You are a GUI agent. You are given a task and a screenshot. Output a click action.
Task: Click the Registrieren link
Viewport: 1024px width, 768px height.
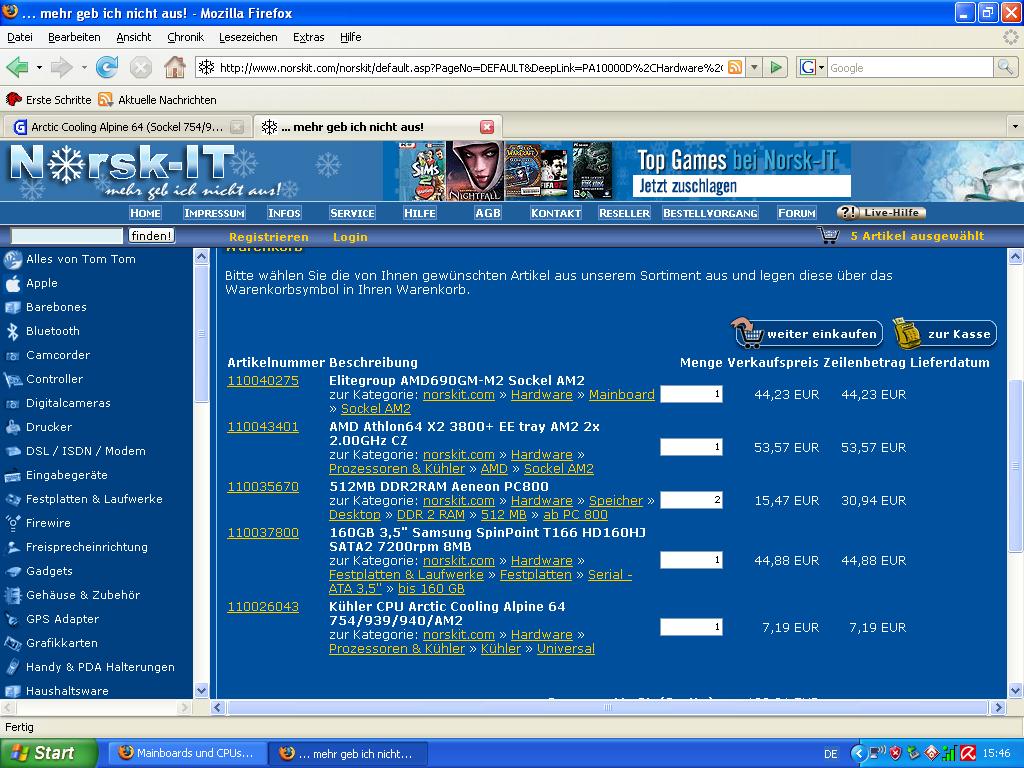[x=268, y=237]
